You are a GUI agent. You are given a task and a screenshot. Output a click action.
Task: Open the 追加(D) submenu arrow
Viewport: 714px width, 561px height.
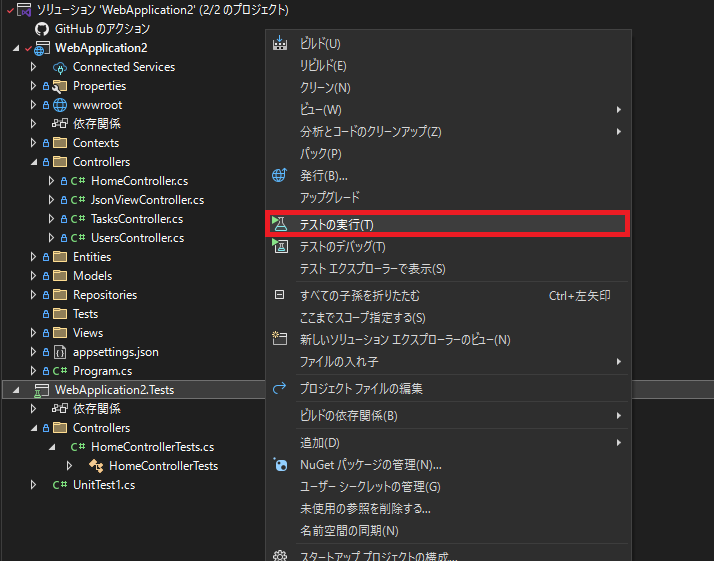tap(618, 443)
